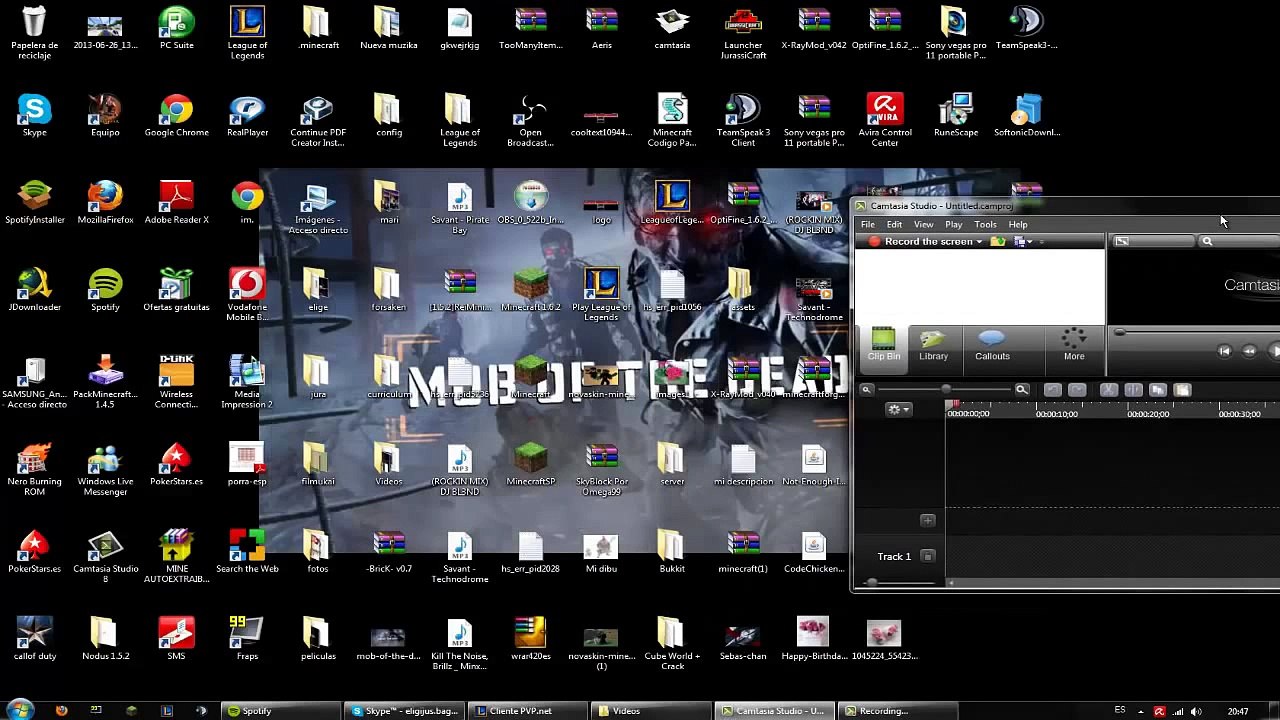Image resolution: width=1280 pixels, height=720 pixels.
Task: Select the TeamSpeak 3 Client desktop icon
Action: tap(743, 121)
